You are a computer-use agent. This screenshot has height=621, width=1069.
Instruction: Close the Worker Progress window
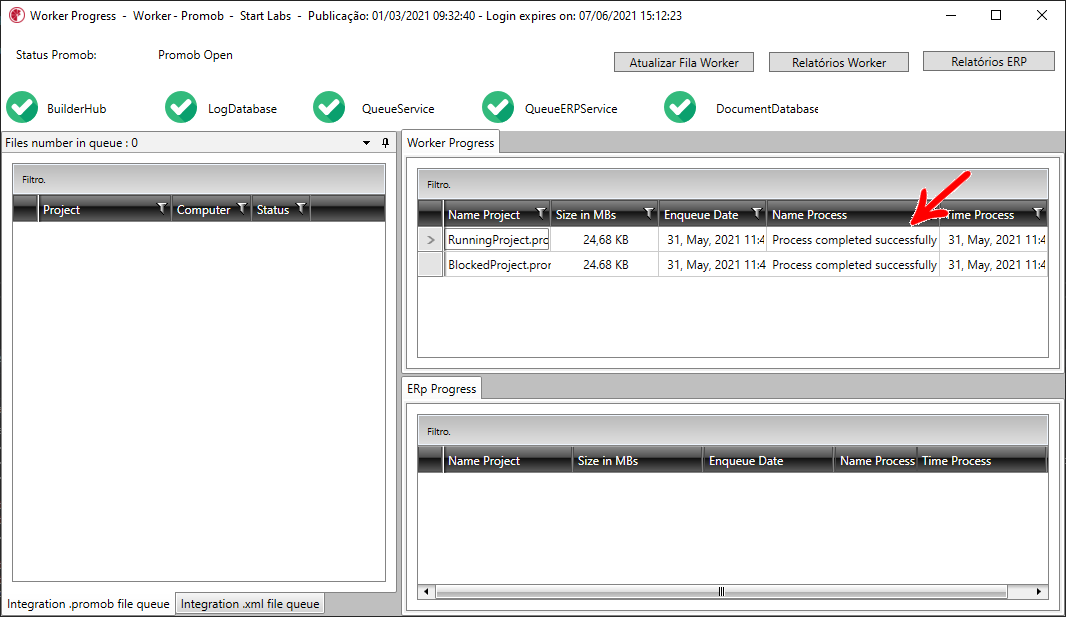point(1042,15)
